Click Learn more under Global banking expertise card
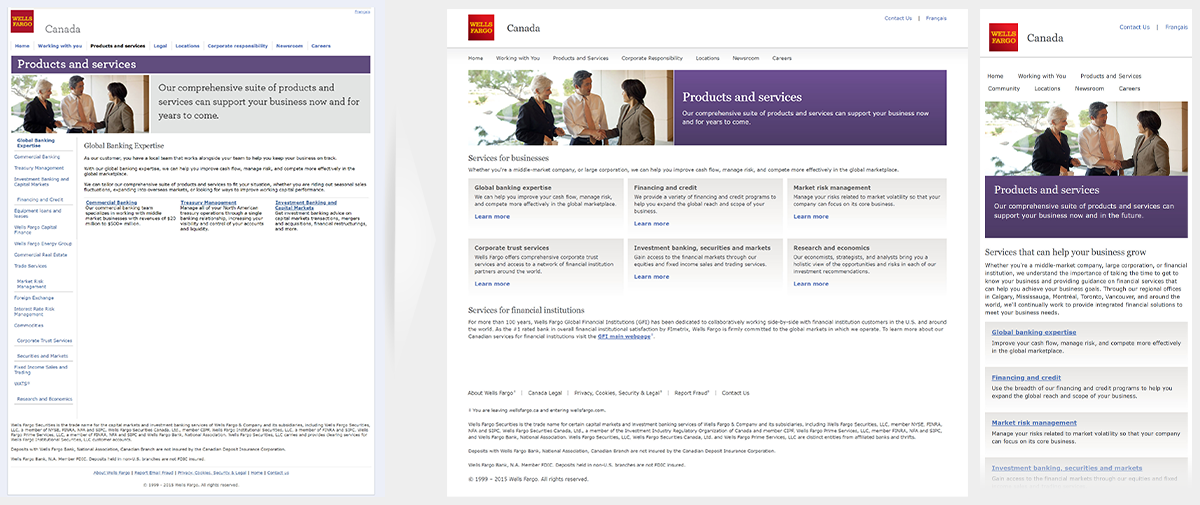Viewport: 1200px width, 505px height. pos(492,217)
